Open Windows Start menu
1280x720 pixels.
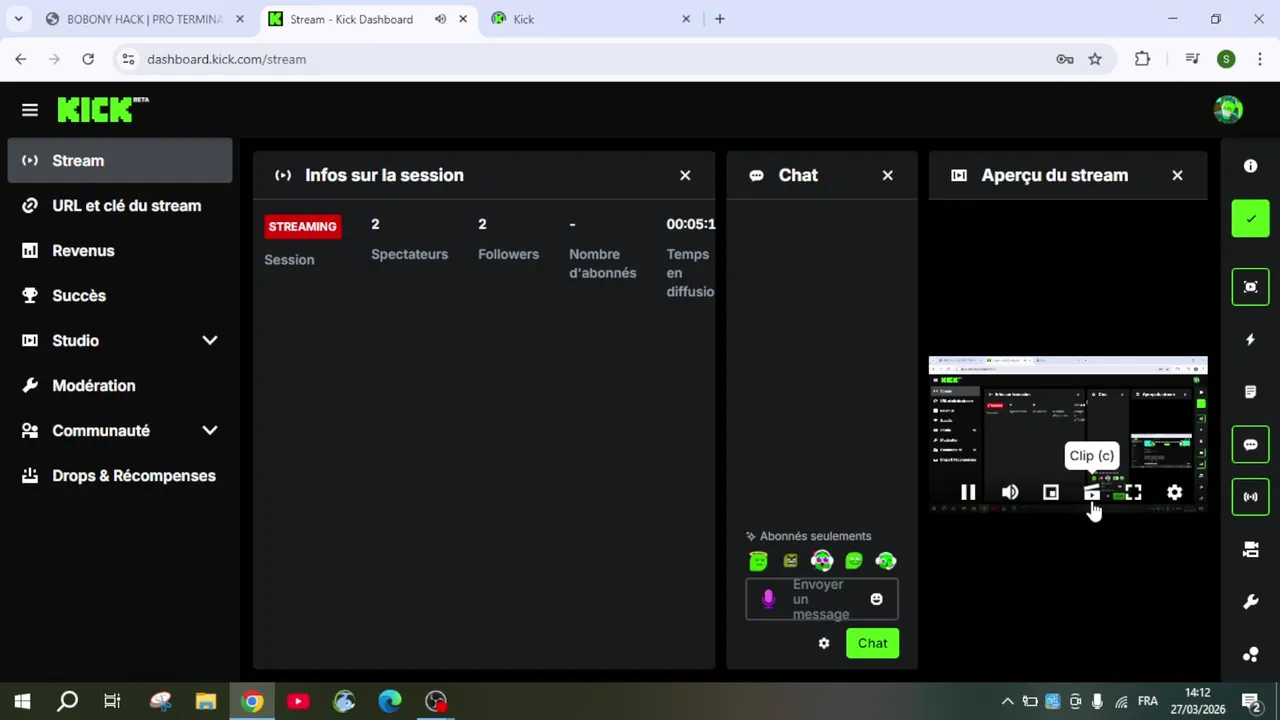22,701
